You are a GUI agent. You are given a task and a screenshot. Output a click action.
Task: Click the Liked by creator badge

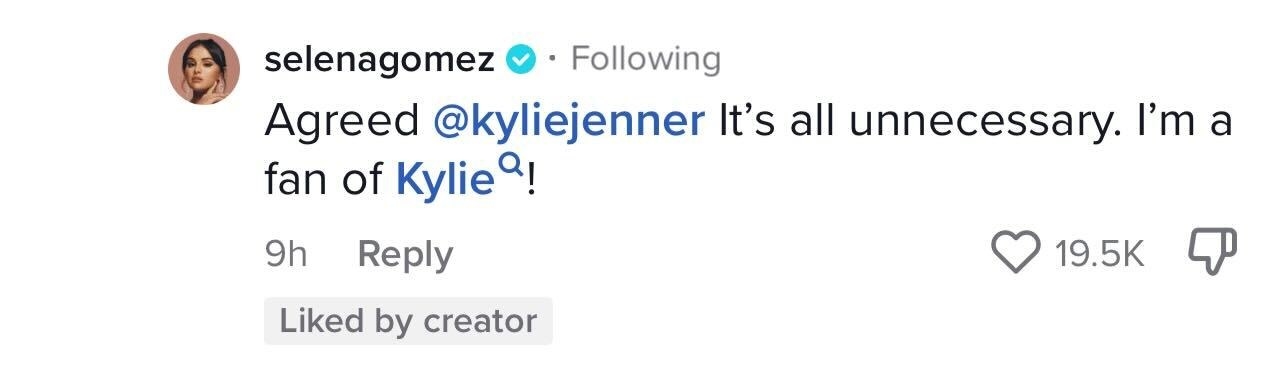click(408, 321)
